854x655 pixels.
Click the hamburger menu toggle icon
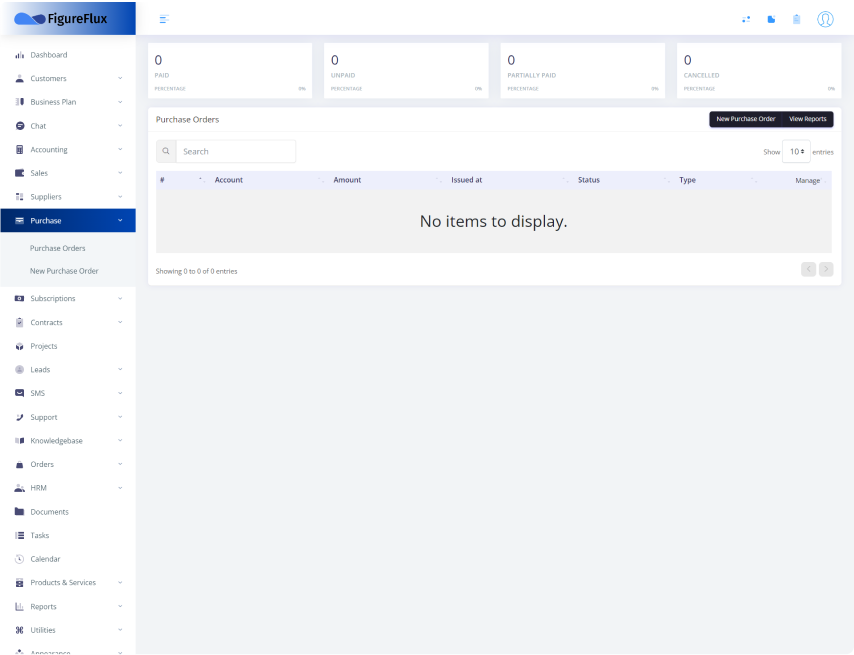point(164,19)
